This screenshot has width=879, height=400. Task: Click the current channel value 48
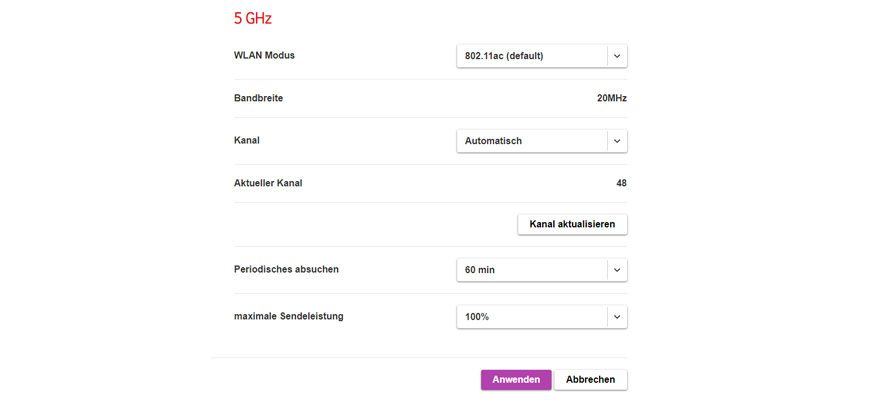point(621,183)
